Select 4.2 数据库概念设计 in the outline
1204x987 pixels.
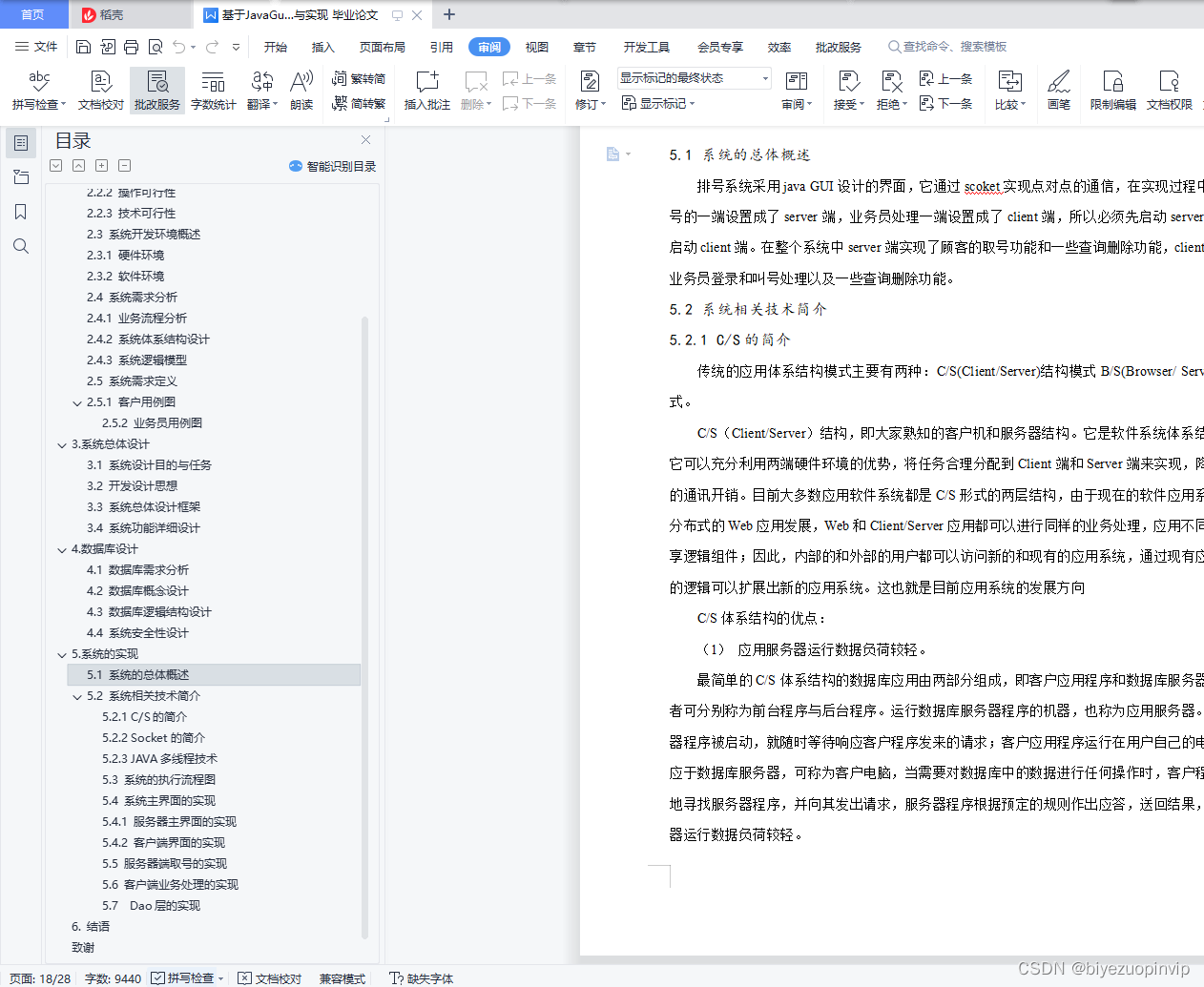134,591
